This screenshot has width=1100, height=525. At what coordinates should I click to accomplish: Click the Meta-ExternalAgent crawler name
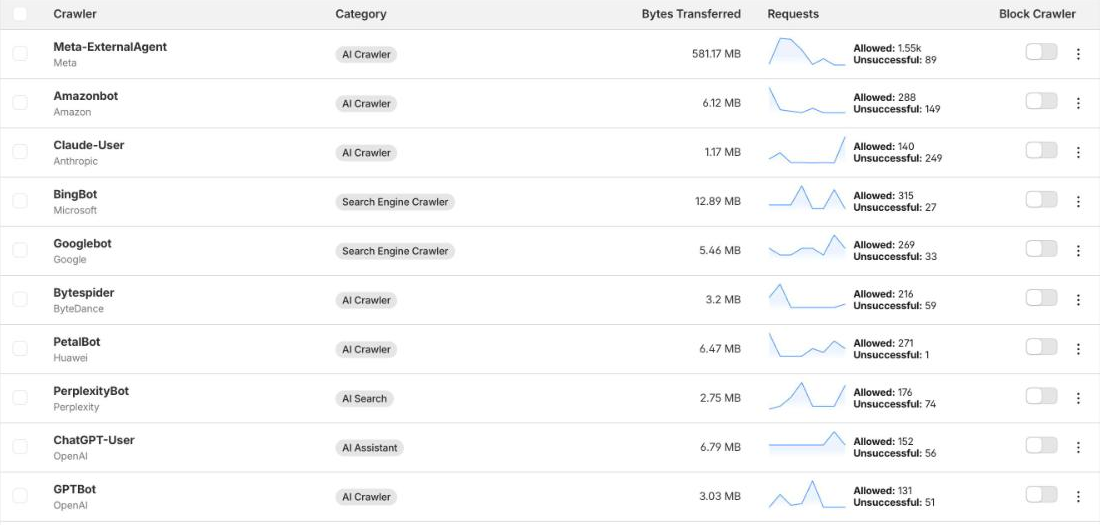point(110,47)
